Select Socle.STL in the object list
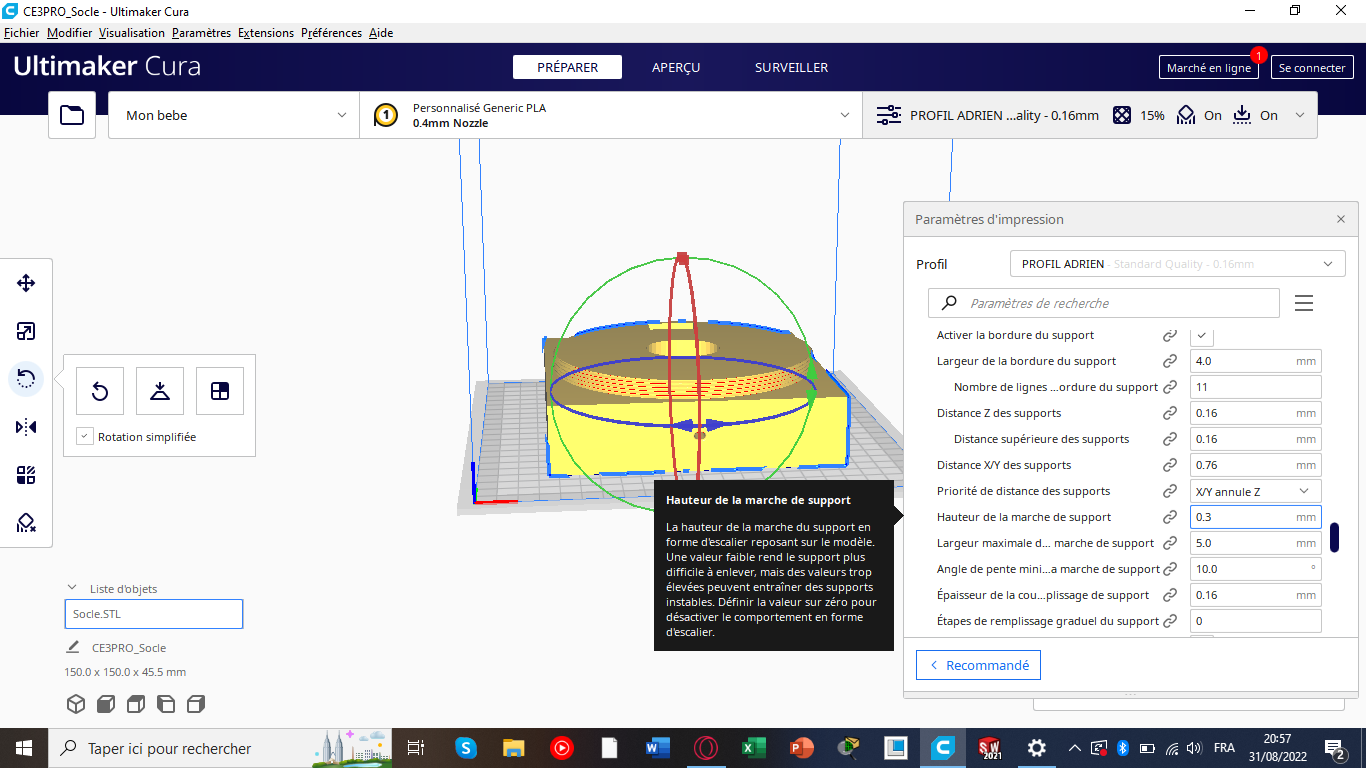This screenshot has width=1366, height=768. (x=154, y=614)
